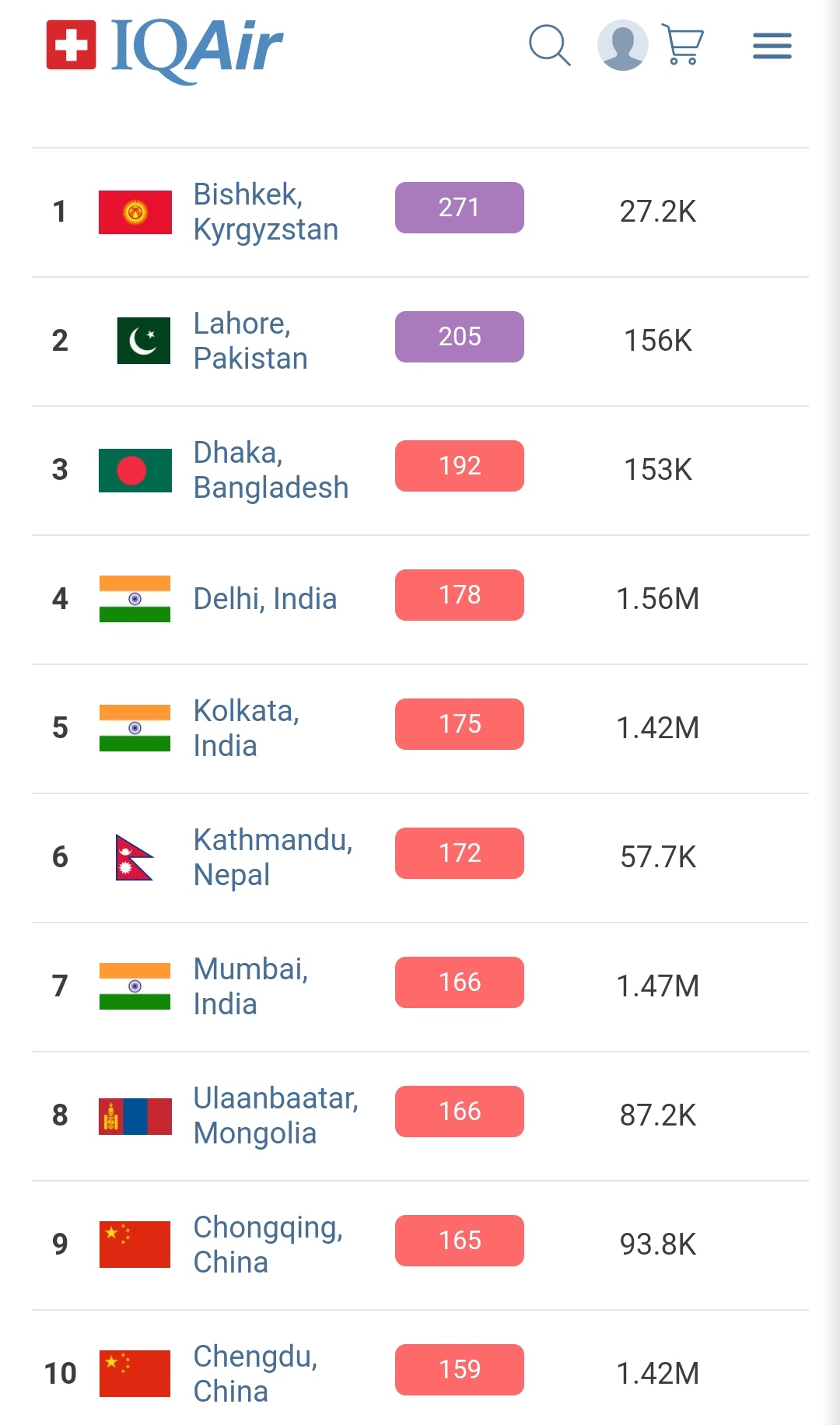Tap the Mongolia flag icon
This screenshot has height=1425, width=840.
[135, 1116]
